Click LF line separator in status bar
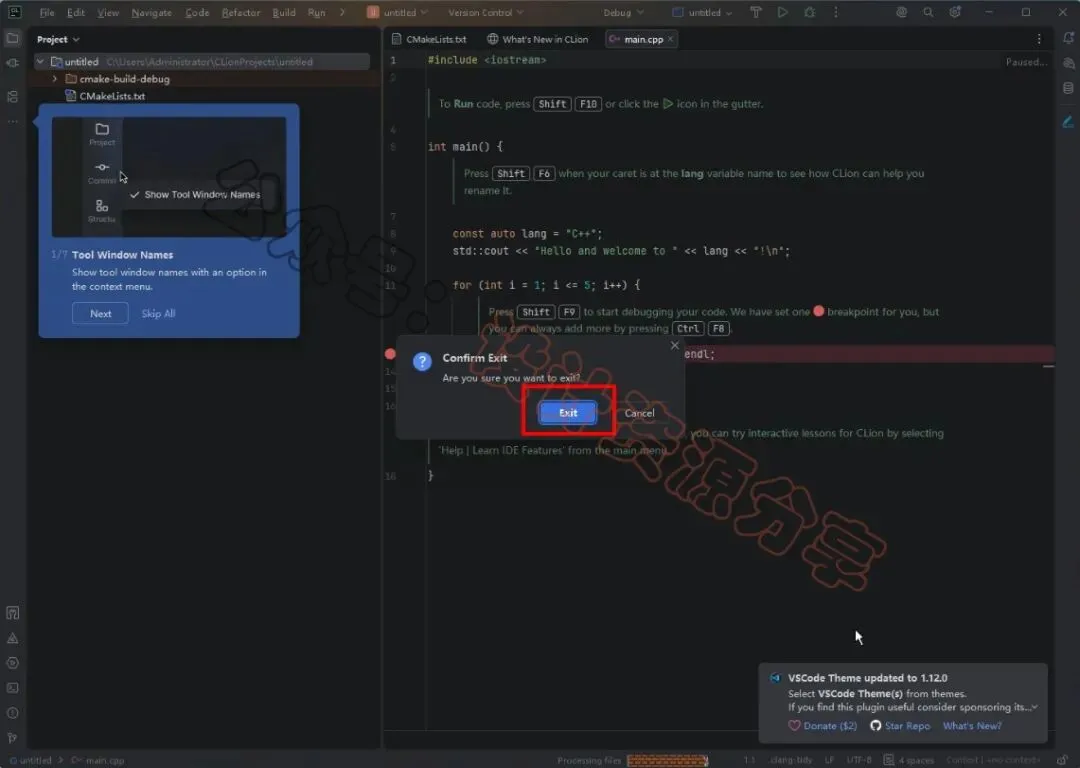 pyautogui.click(x=829, y=760)
